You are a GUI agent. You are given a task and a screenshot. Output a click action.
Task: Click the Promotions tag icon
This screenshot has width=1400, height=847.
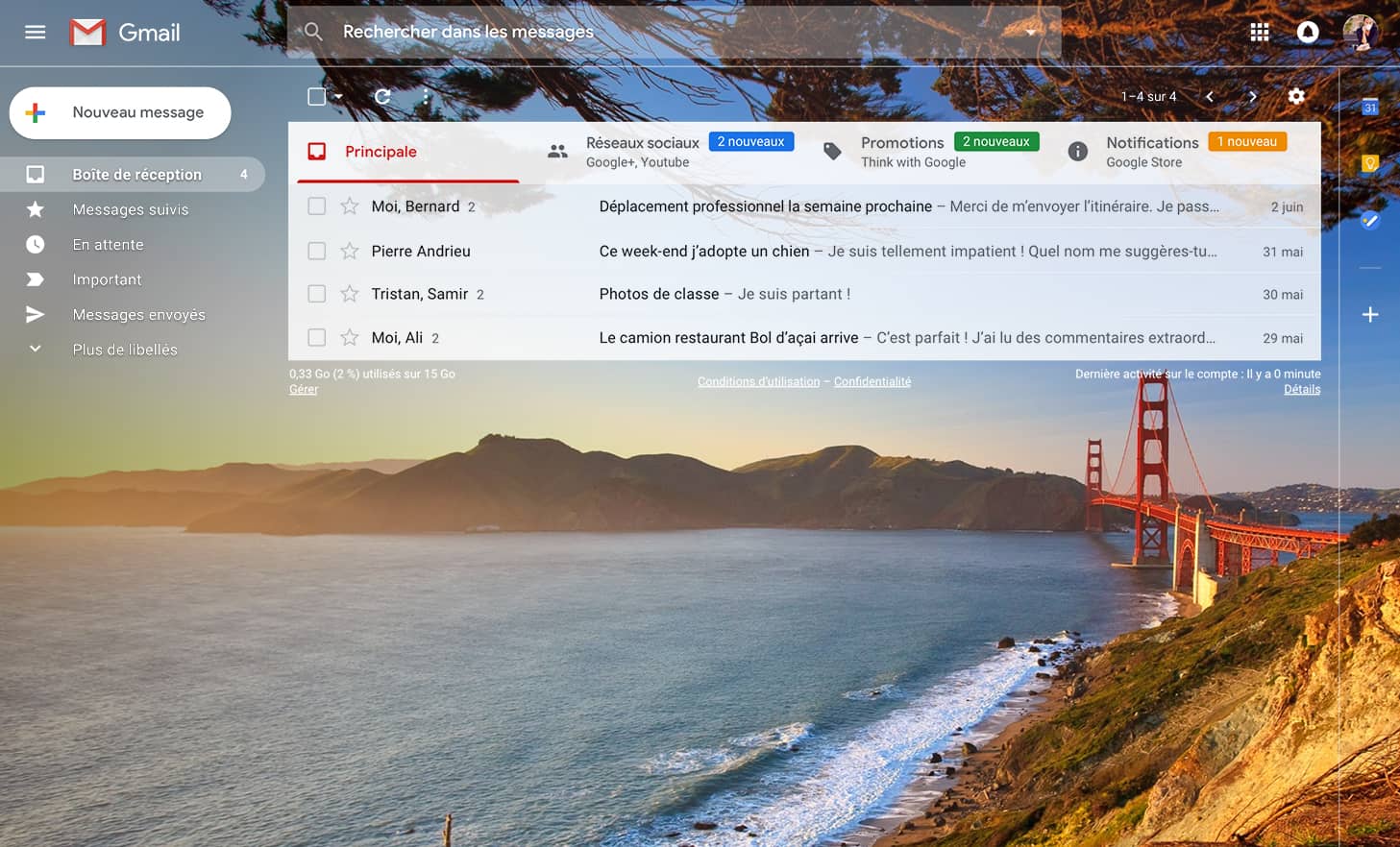point(832,151)
